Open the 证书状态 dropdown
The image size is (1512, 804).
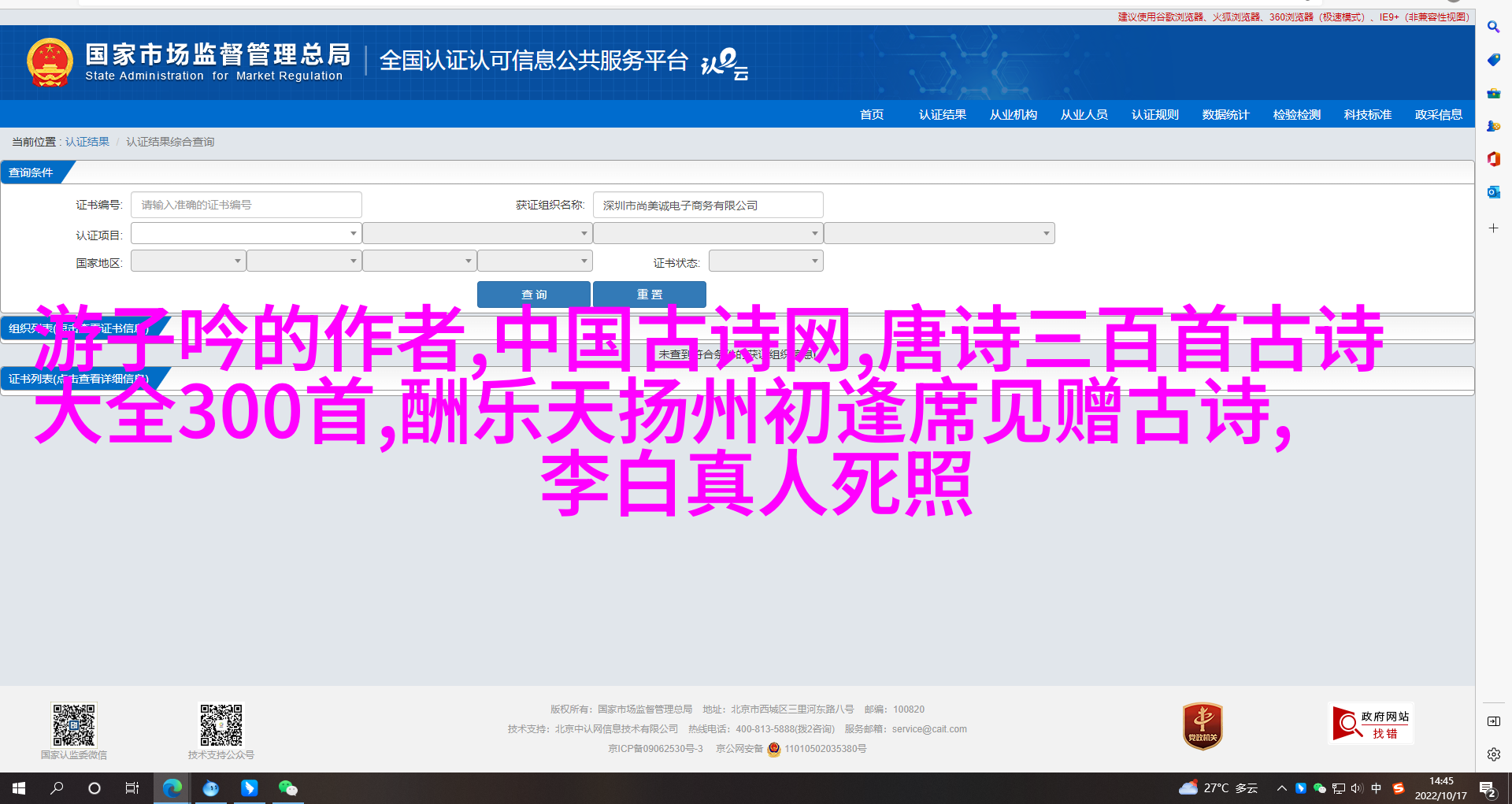tap(766, 261)
